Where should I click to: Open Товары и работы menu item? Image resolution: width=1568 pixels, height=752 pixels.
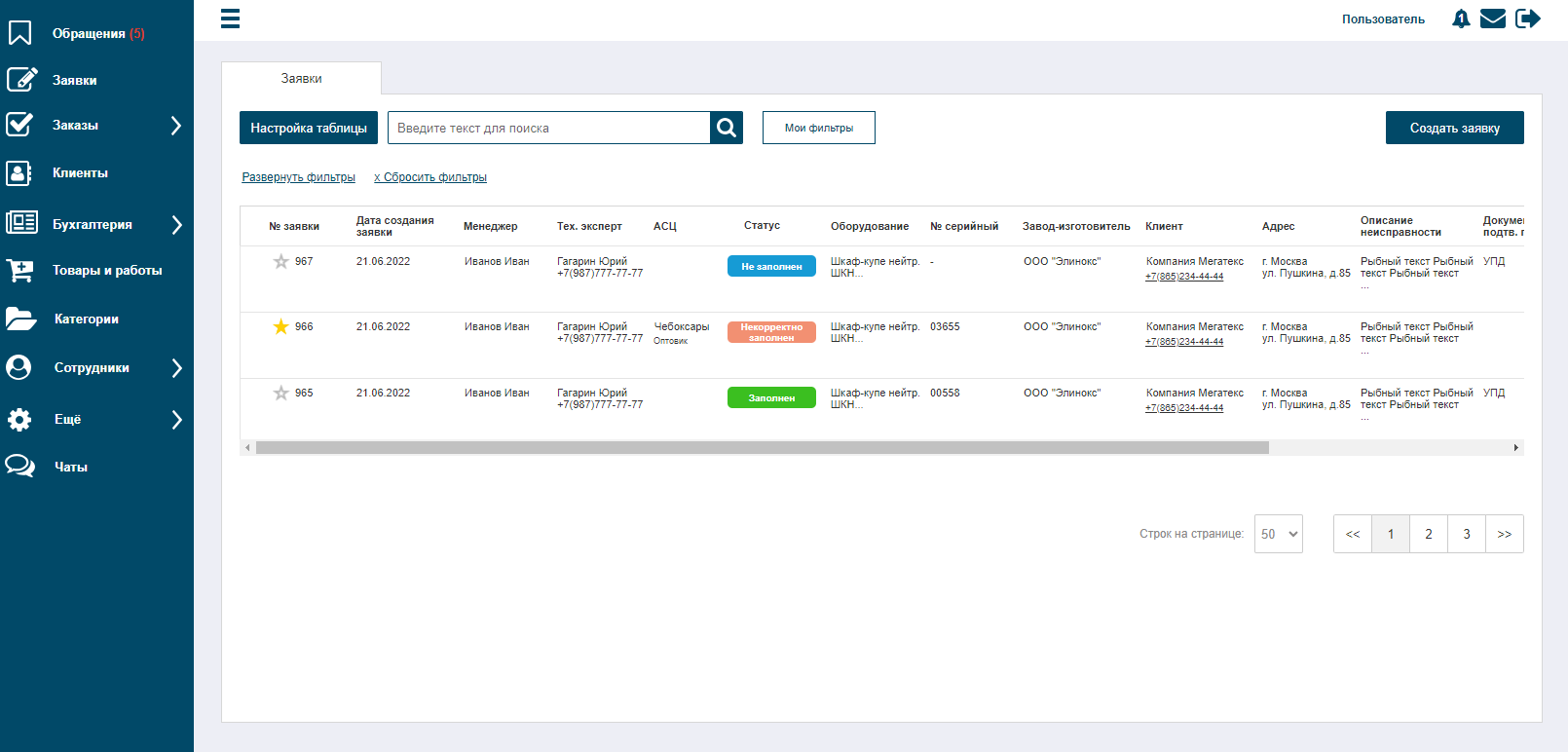click(107, 270)
